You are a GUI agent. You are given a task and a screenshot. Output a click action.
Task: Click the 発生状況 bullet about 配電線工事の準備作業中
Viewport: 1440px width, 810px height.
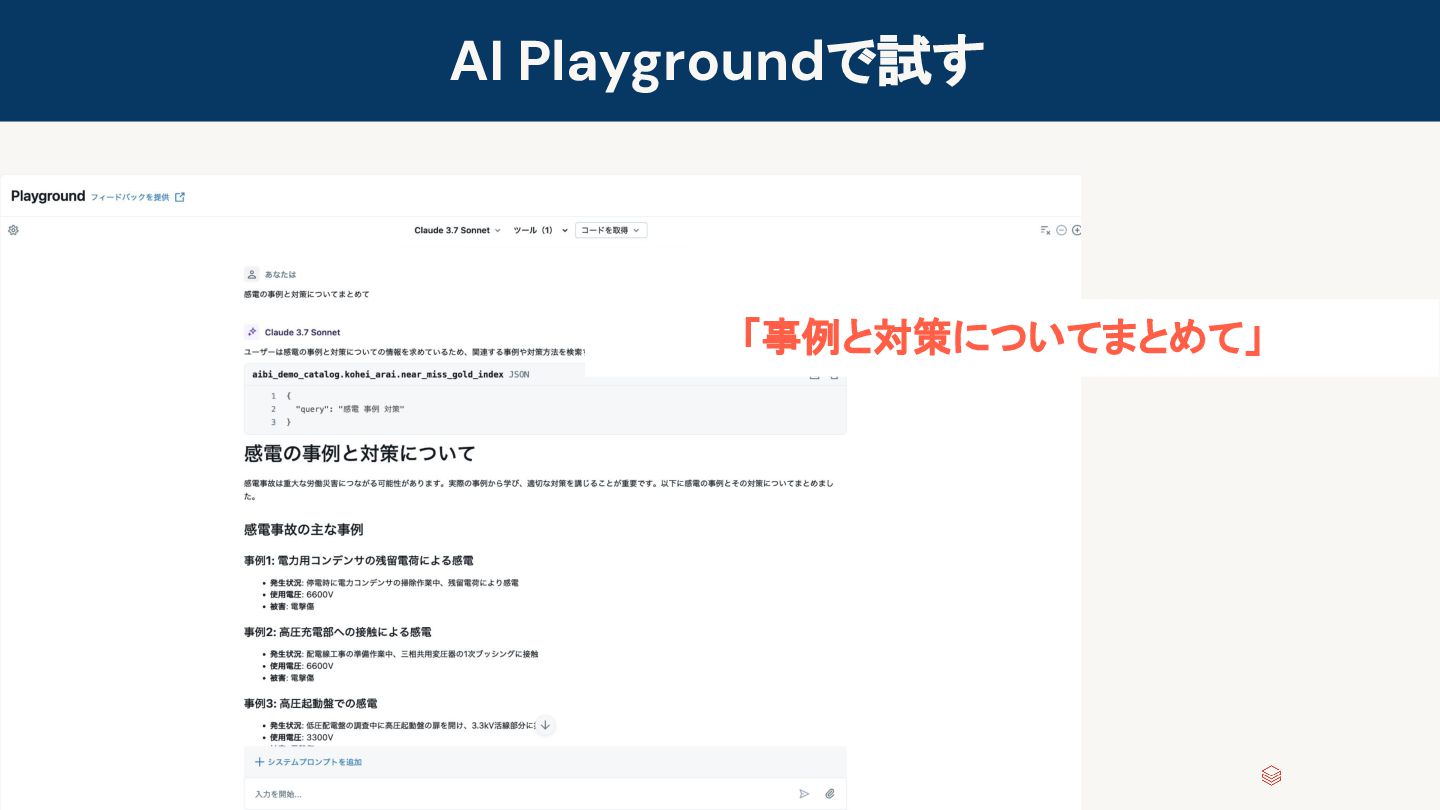[403, 654]
